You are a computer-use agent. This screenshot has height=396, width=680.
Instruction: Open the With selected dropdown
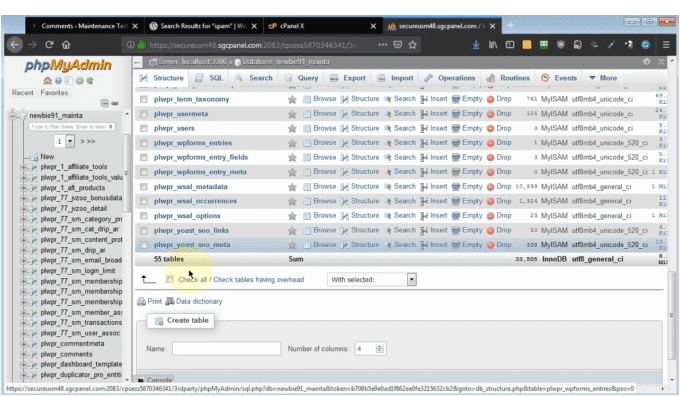pyautogui.click(x=372, y=280)
